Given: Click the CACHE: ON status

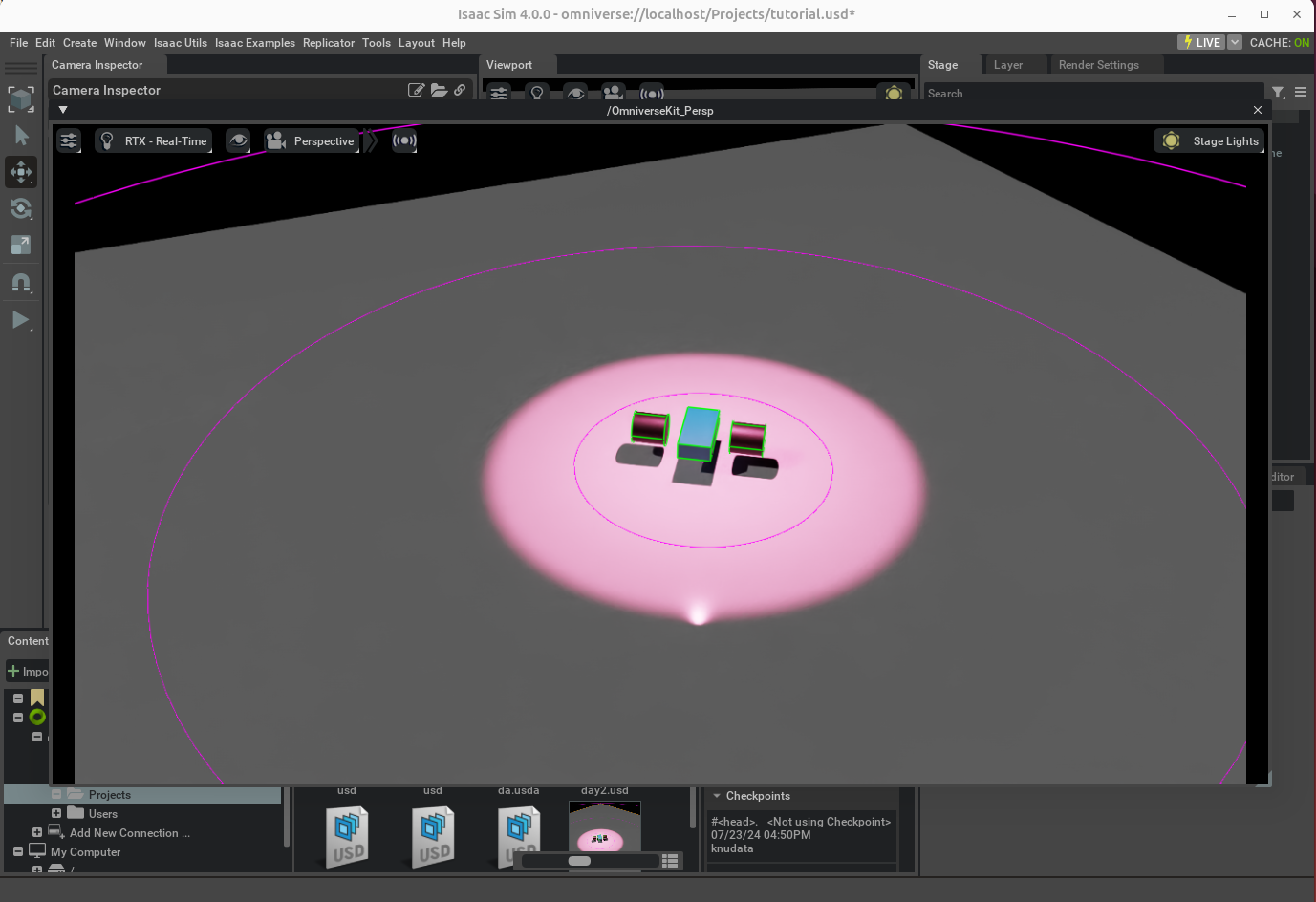Looking at the screenshot, I should (x=1279, y=43).
